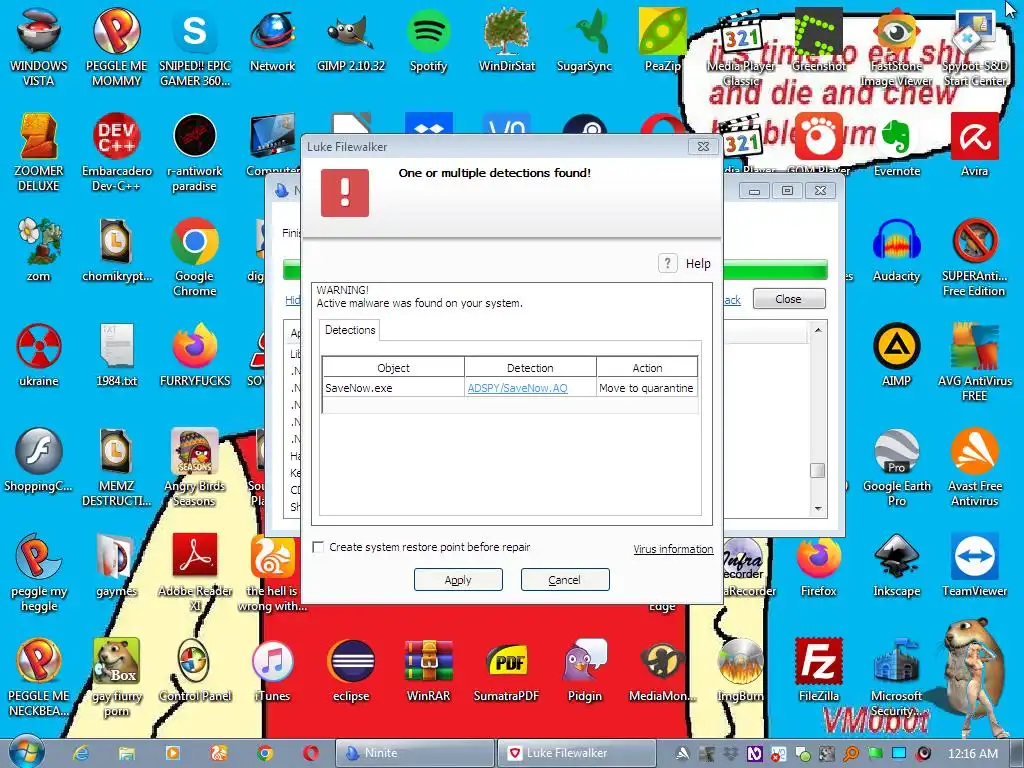
Task: Open SumatraPDF desktop icon
Action: pos(507,671)
